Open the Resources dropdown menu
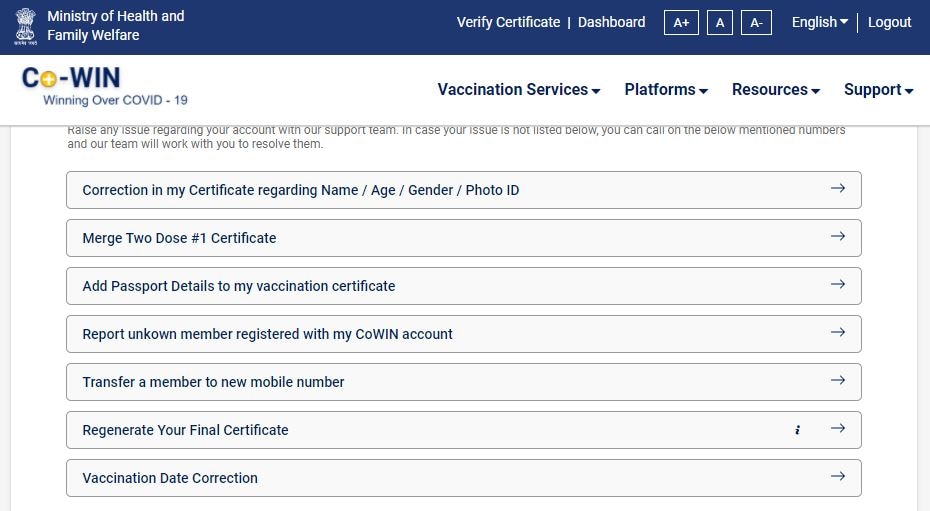Screen dimensions: 930x511 [776, 90]
